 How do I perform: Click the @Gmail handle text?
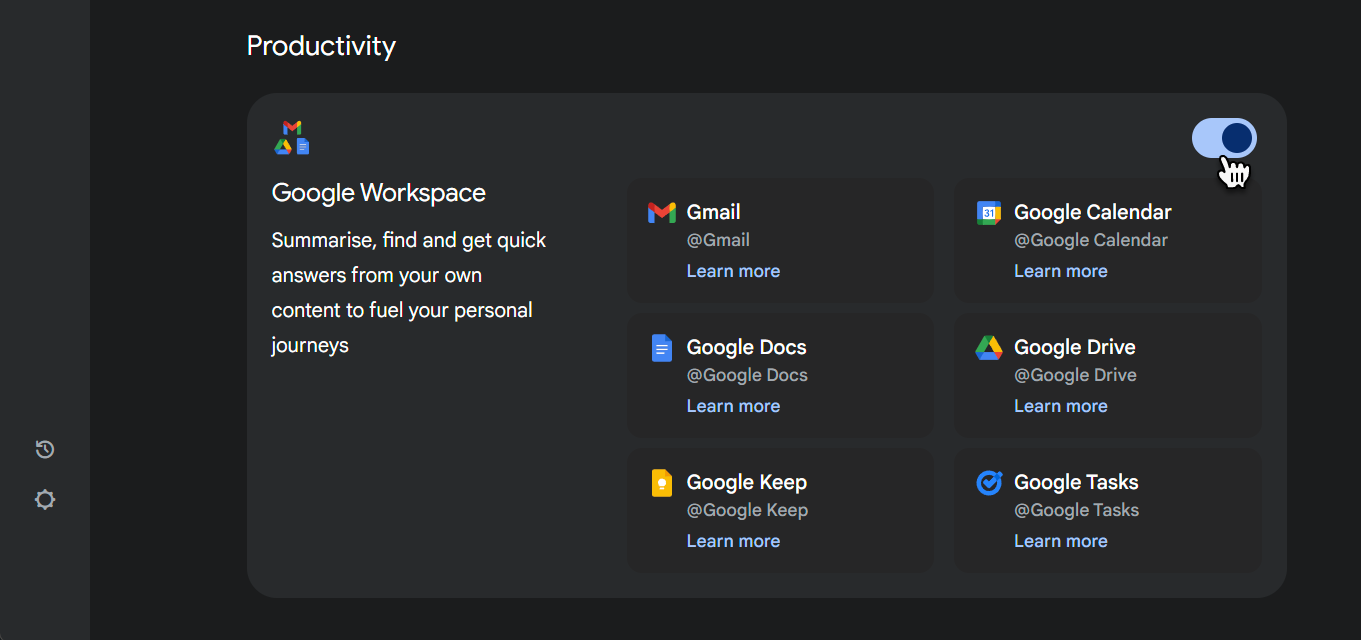[718, 240]
